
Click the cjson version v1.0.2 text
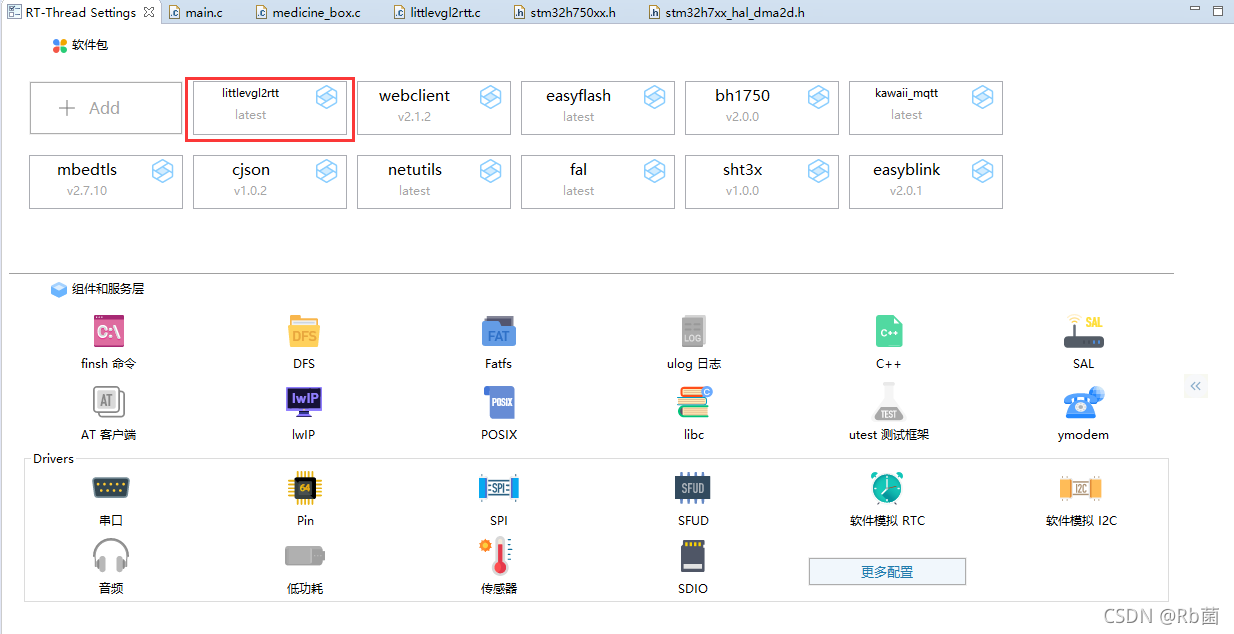click(x=251, y=191)
